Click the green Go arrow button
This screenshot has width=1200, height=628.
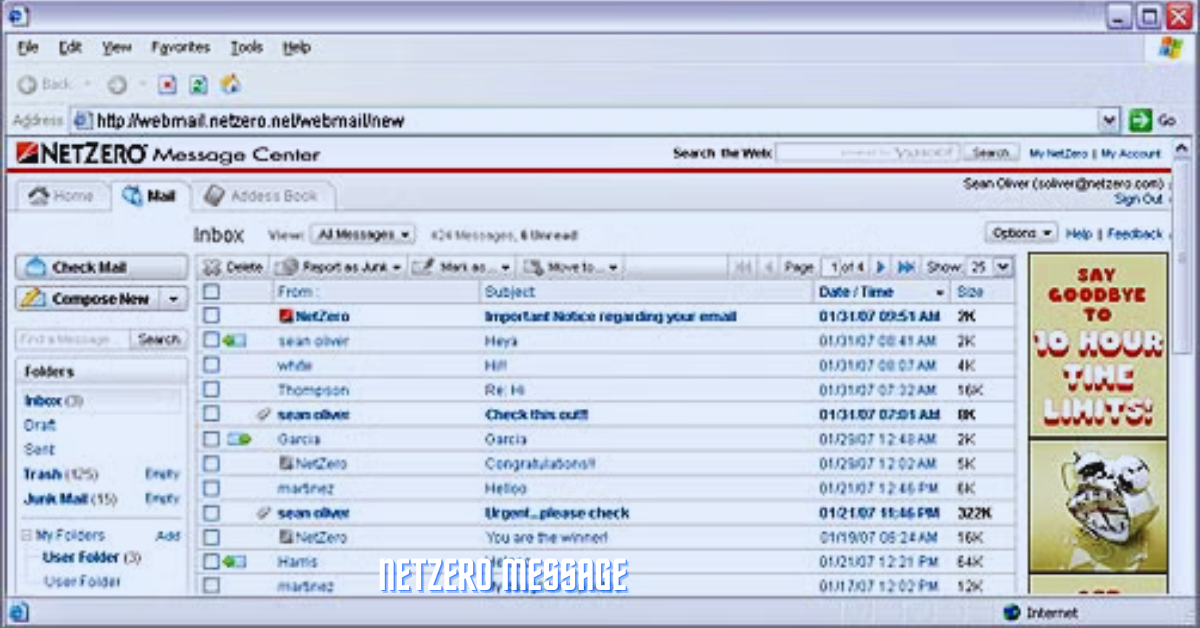click(x=1140, y=120)
